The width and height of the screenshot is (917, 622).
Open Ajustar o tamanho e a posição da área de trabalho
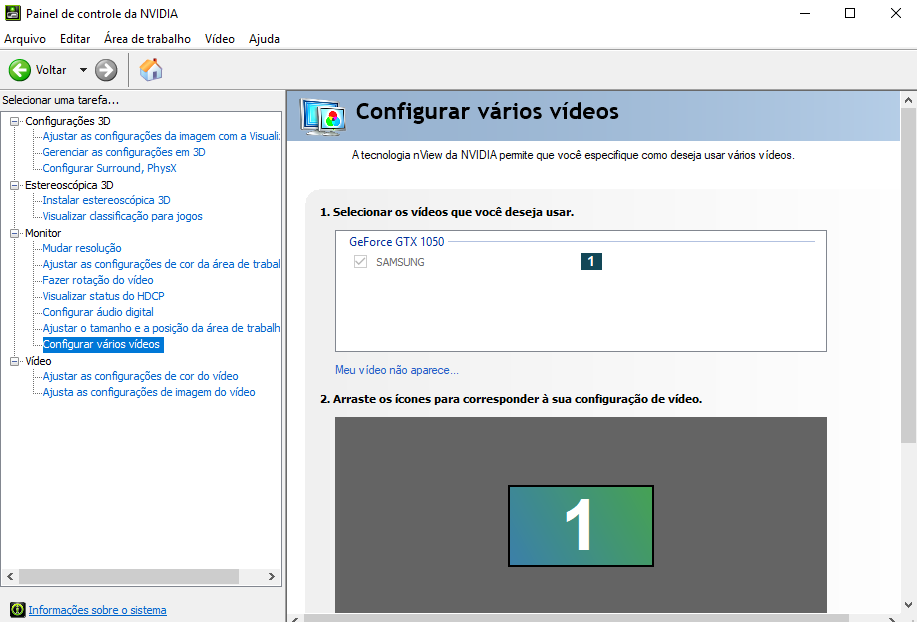161,328
